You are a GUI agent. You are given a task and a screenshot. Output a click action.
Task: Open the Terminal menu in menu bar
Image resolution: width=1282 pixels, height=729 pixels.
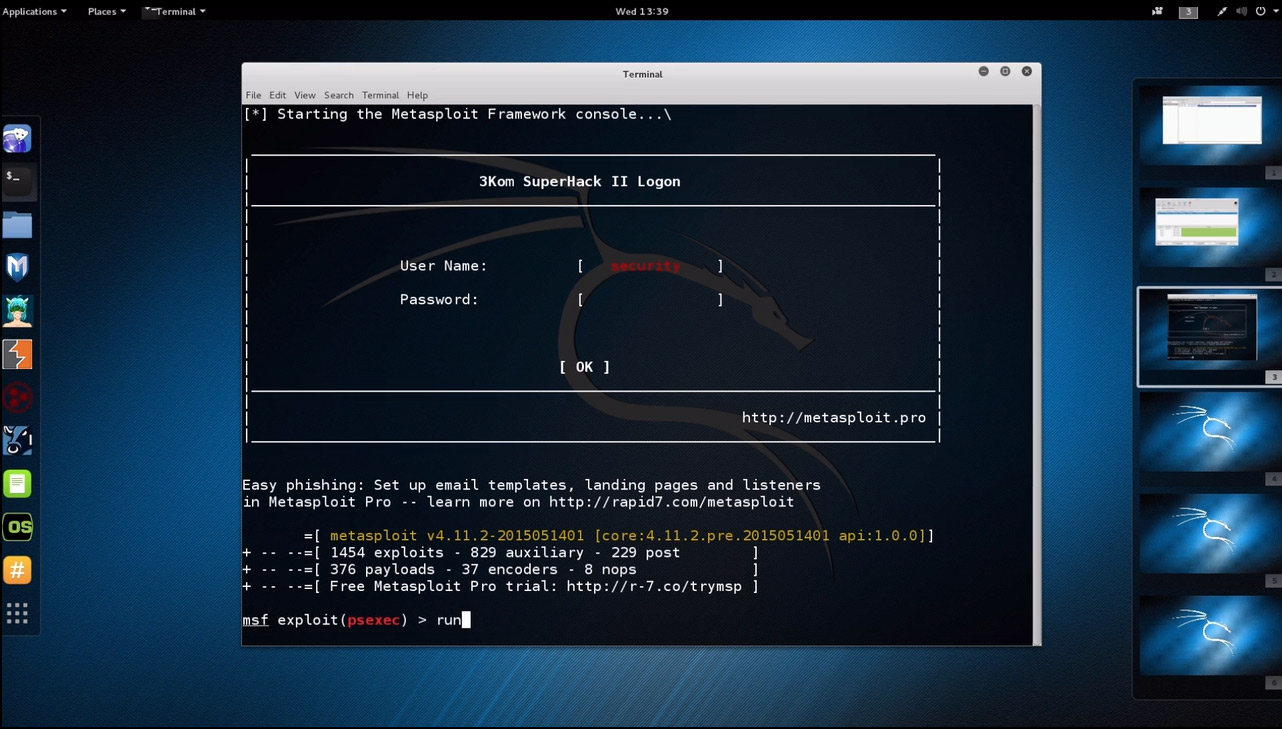[380, 95]
